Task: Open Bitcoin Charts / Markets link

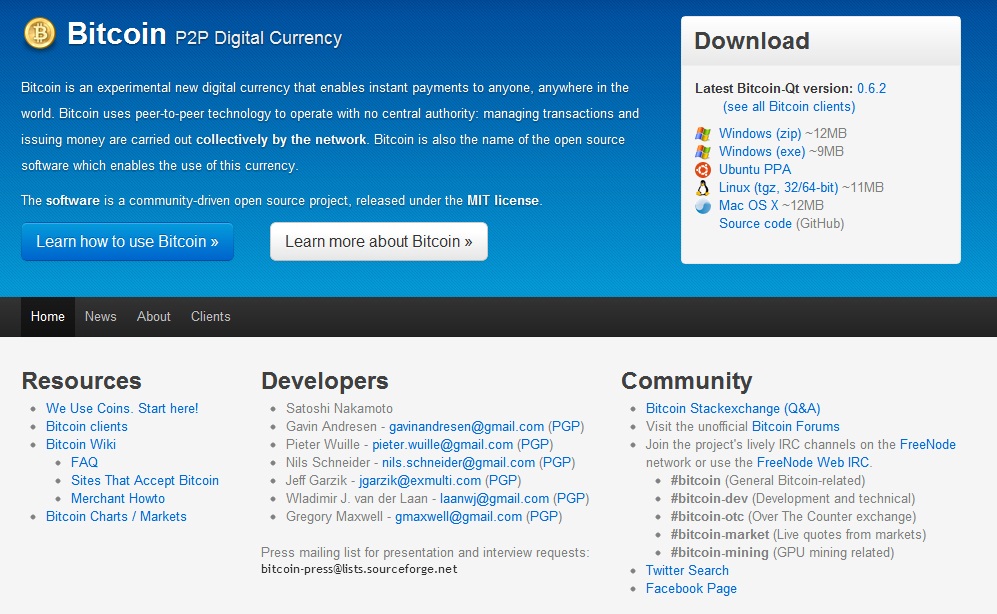Action: pos(116,516)
